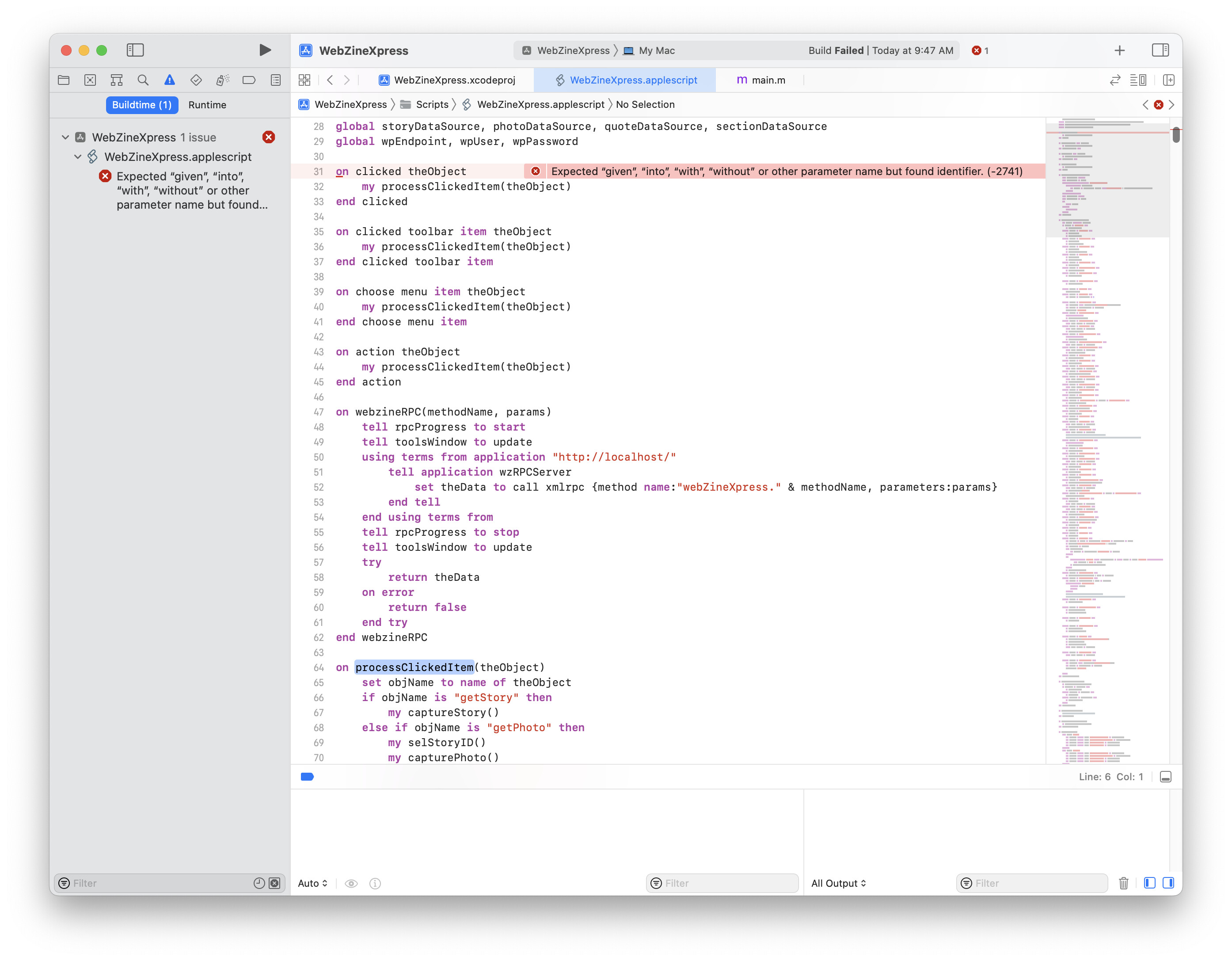Go forward in editor history
Viewport: 1232px width, 961px height.
347,80
